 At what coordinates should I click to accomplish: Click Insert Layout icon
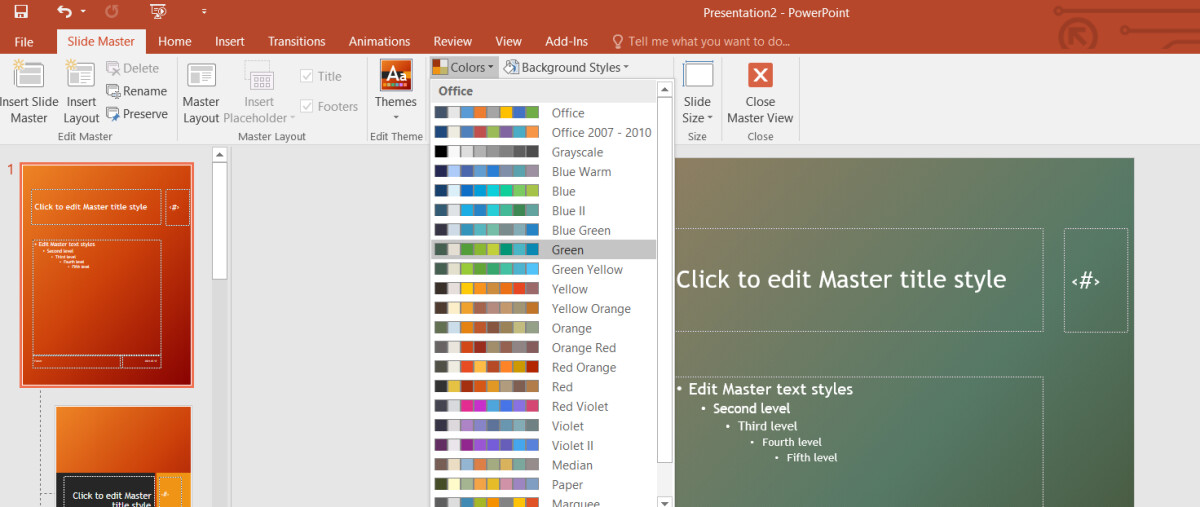81,92
